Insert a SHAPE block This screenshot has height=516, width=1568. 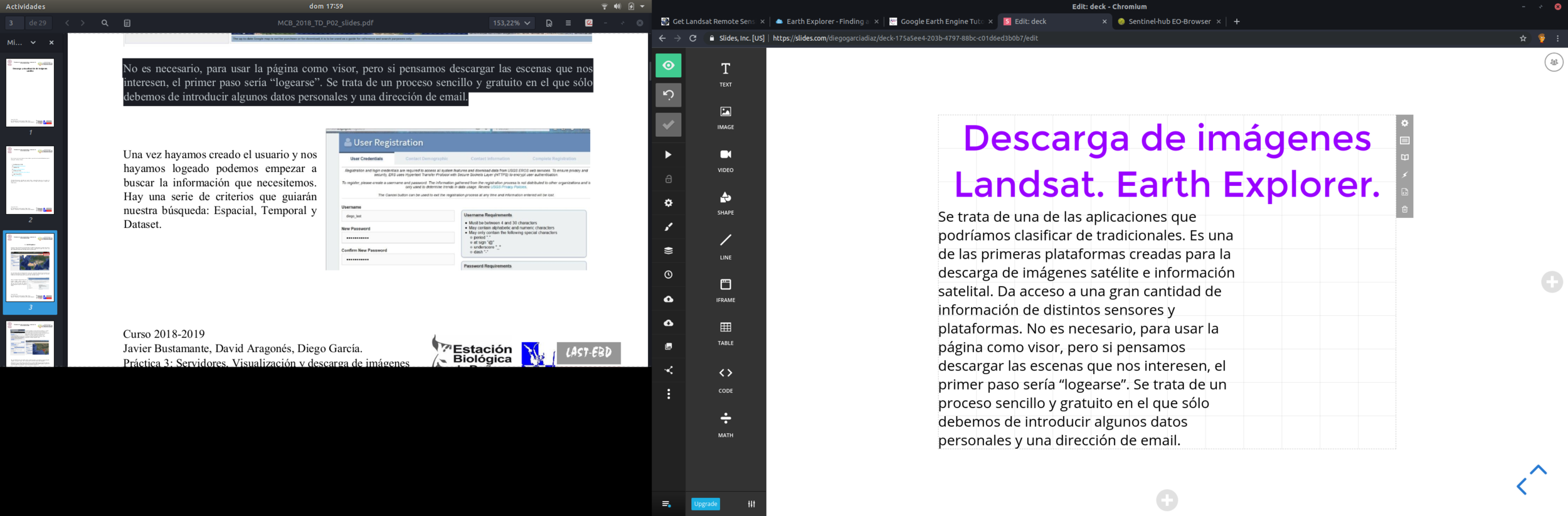726,203
